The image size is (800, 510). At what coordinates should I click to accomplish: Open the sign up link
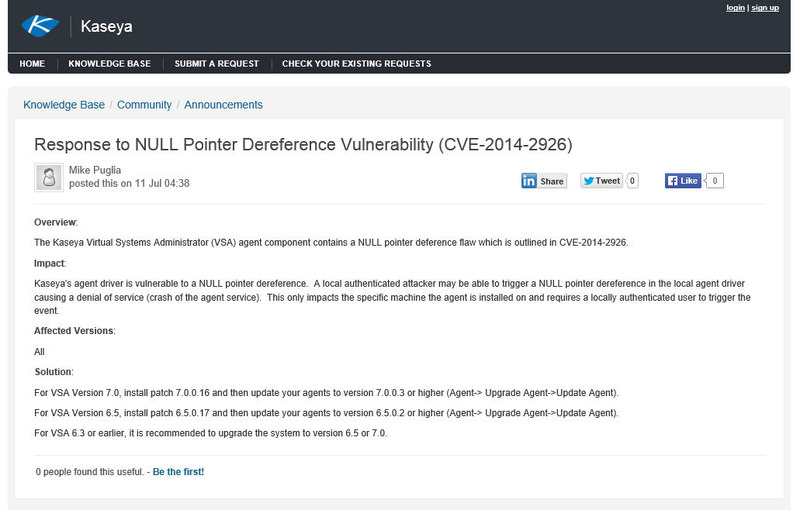coord(765,8)
